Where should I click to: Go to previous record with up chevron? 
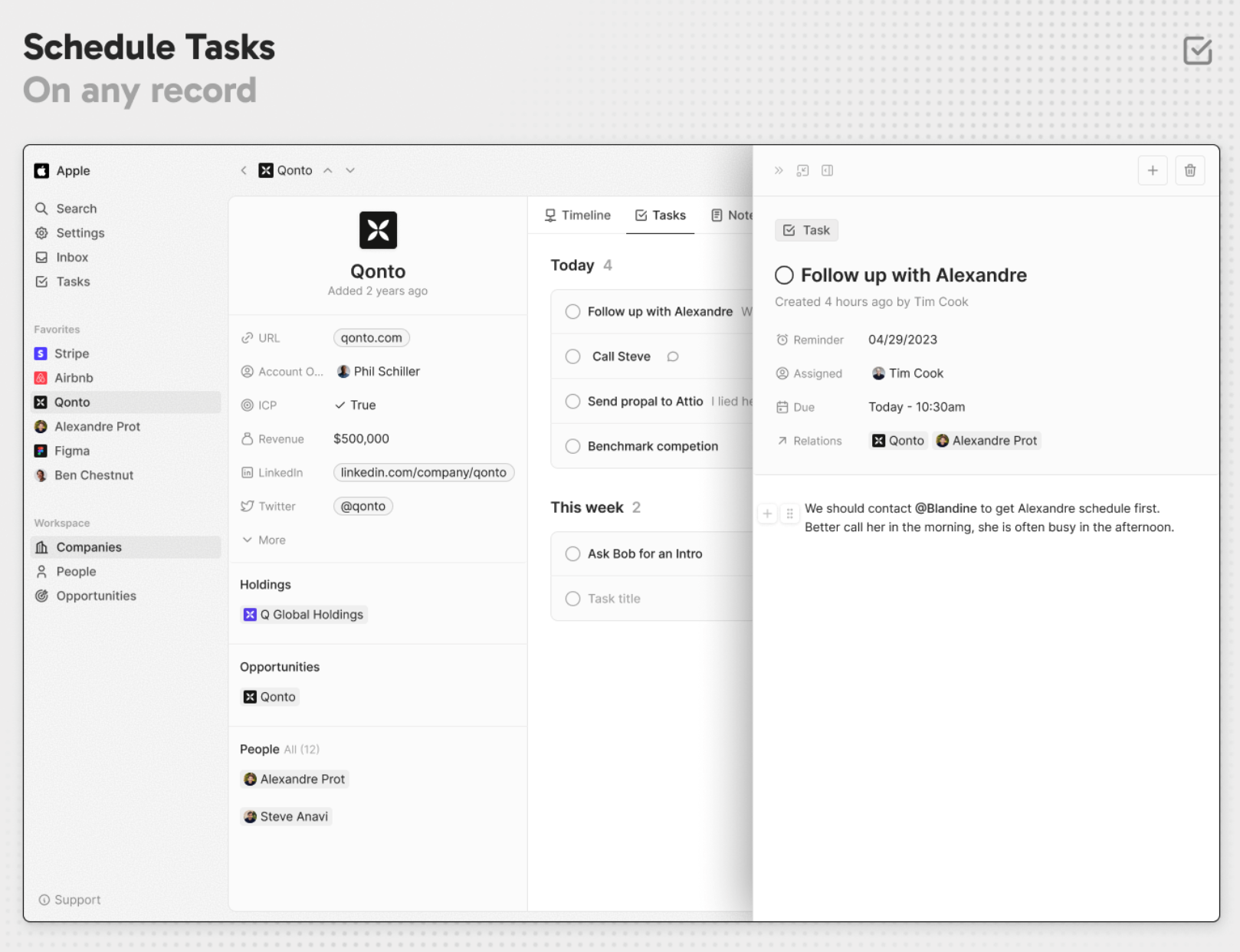point(328,171)
